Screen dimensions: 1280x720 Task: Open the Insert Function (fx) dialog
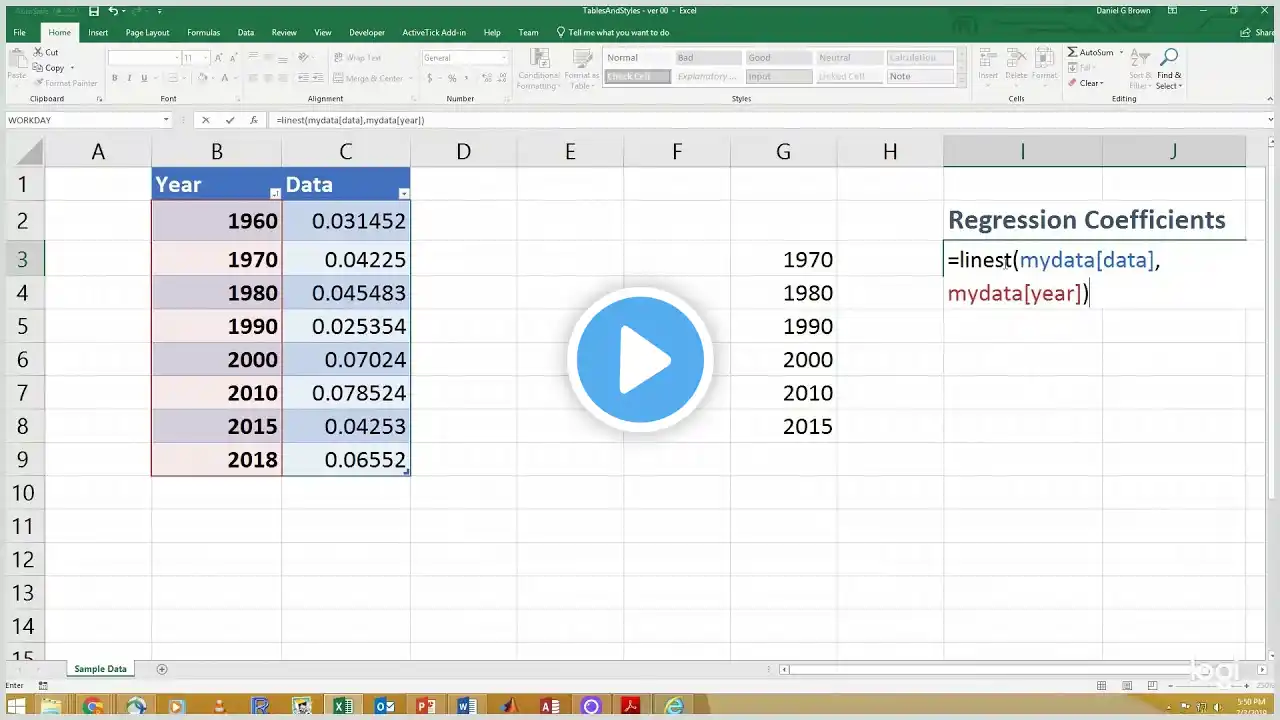coord(254,120)
